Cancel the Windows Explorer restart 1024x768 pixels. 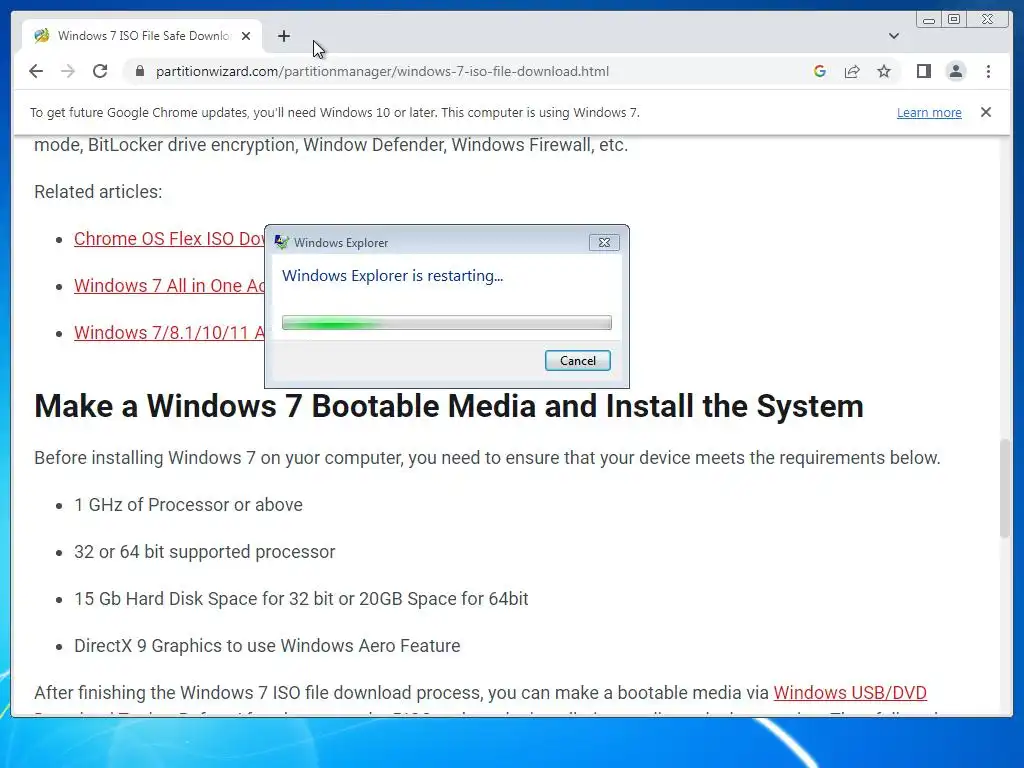point(577,360)
